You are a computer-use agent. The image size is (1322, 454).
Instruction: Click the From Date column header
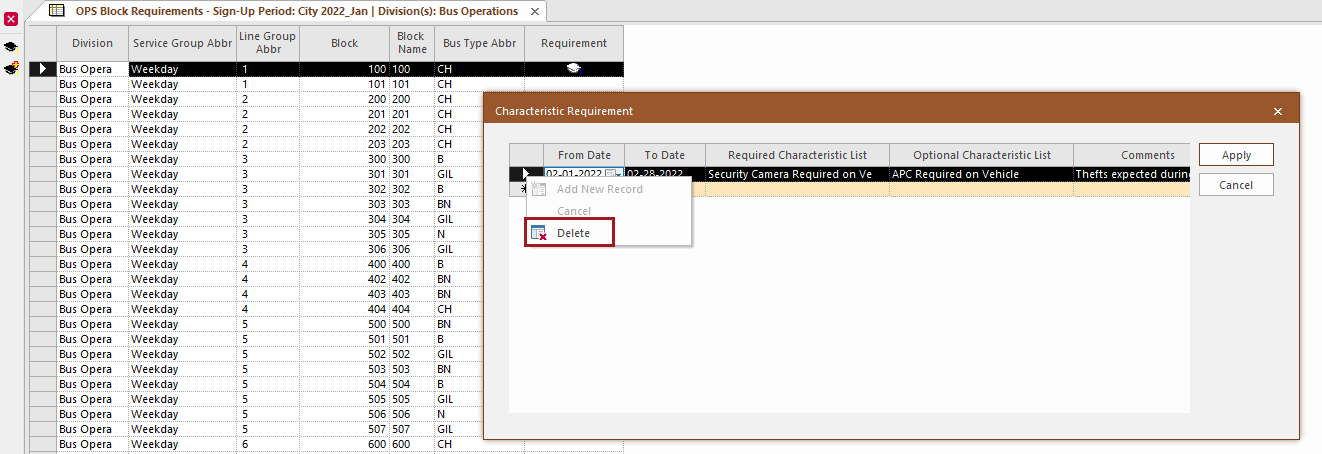click(584, 155)
